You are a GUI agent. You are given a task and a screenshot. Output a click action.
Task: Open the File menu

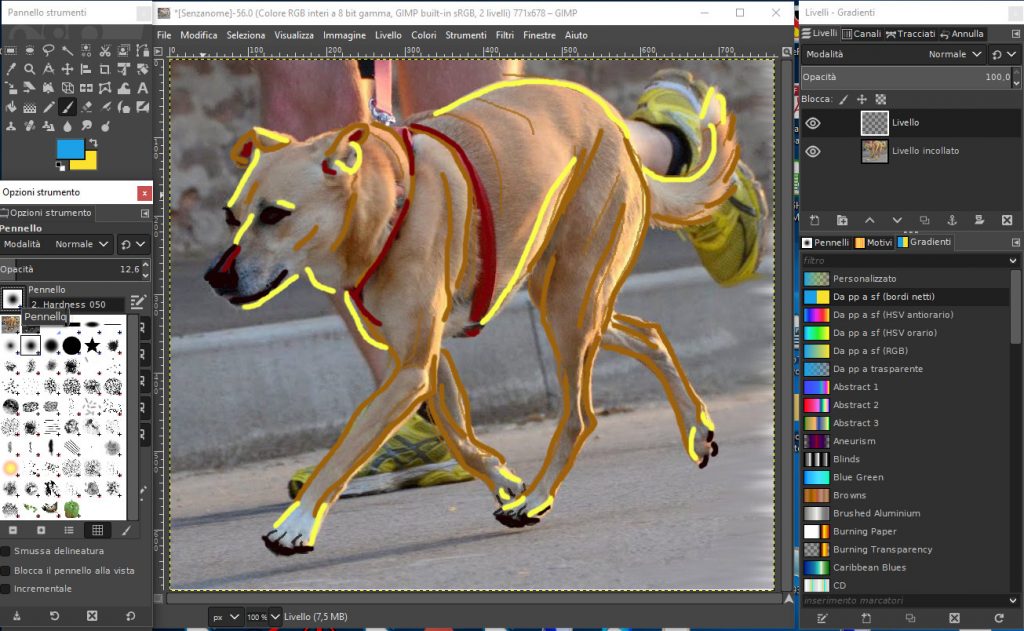pos(164,35)
